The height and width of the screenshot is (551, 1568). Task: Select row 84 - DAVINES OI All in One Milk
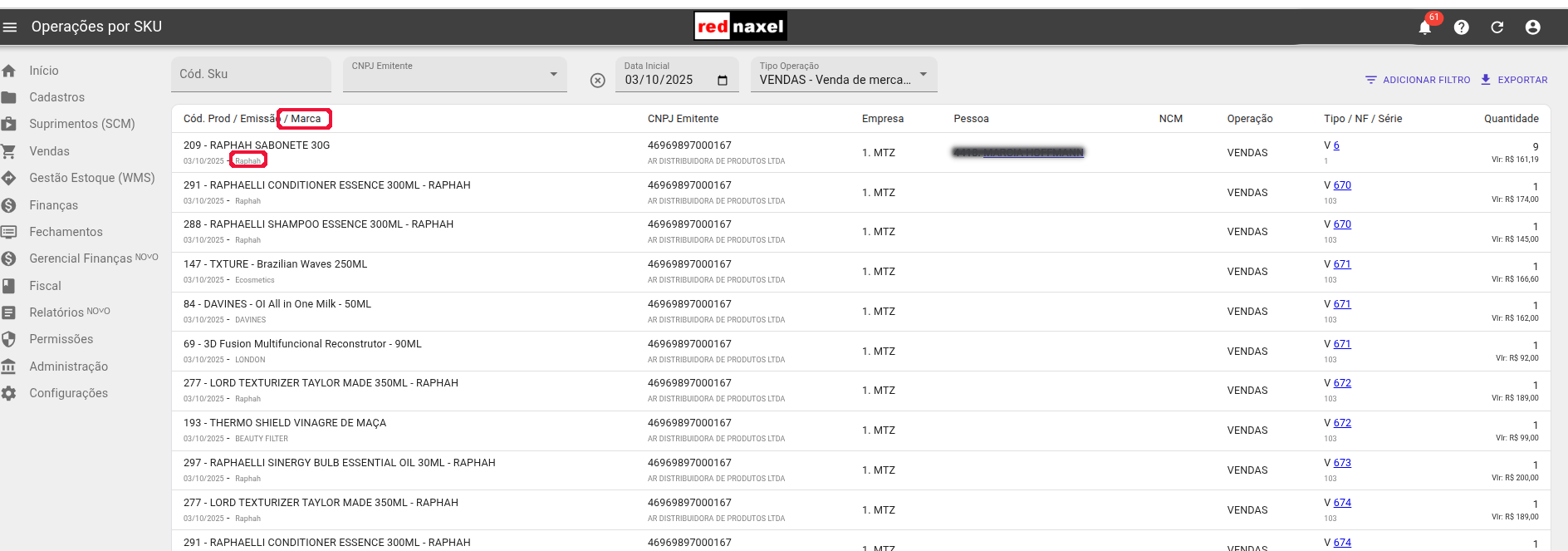pos(861,312)
